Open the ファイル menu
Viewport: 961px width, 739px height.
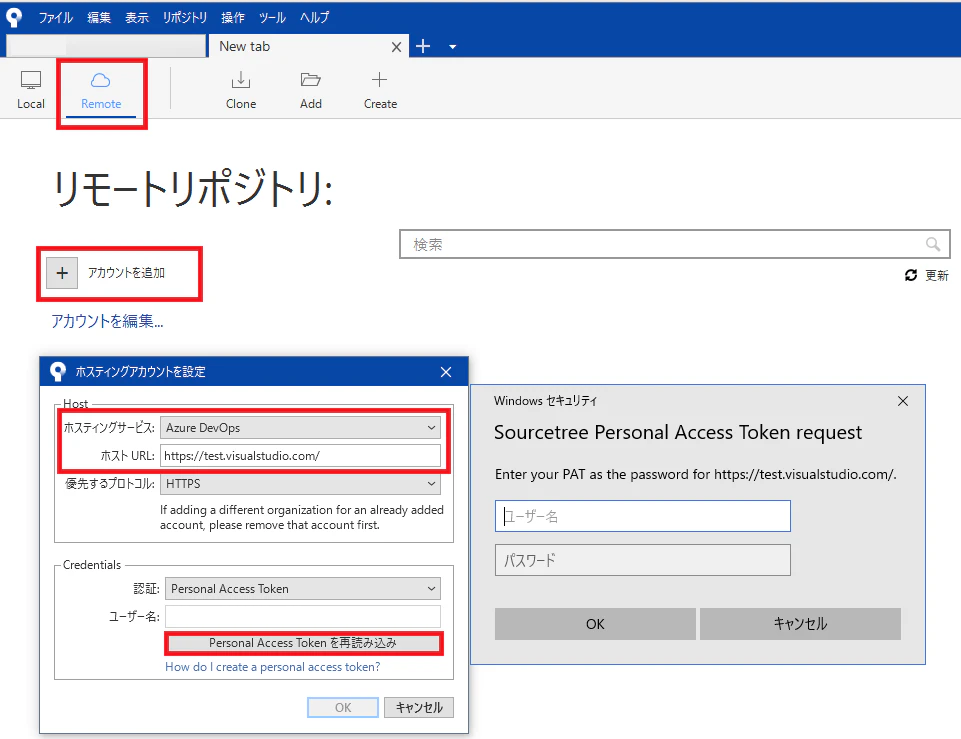[56, 17]
